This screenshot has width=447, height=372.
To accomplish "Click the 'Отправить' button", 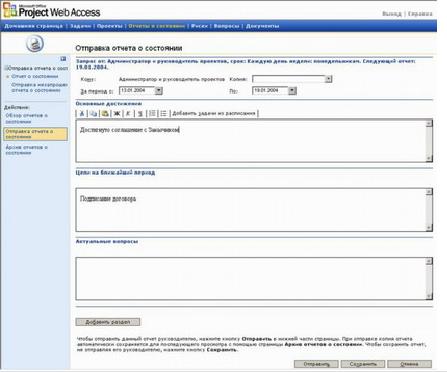I will tap(316, 364).
